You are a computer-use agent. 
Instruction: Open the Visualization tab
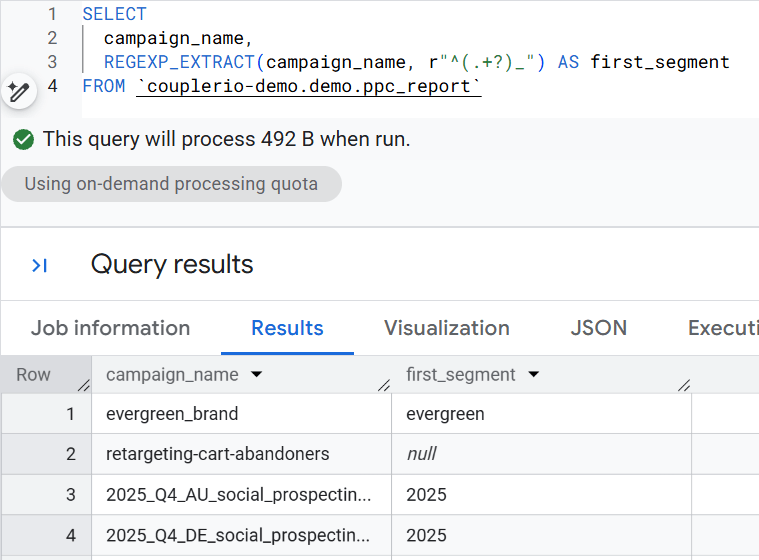coord(447,328)
